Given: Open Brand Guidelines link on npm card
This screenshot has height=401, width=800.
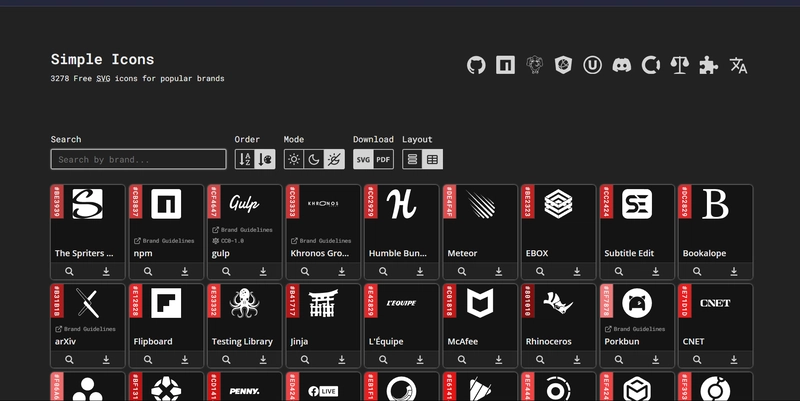Looking at the screenshot, I should pos(164,241).
